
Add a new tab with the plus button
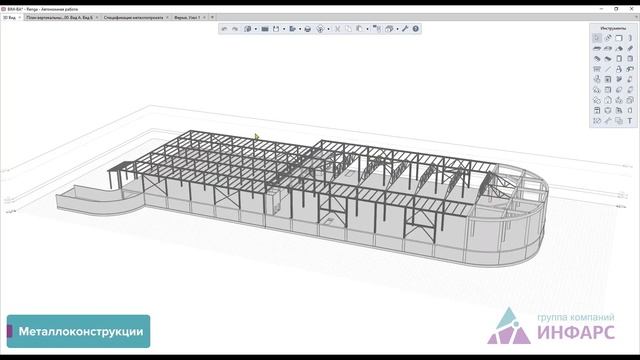tap(212, 18)
